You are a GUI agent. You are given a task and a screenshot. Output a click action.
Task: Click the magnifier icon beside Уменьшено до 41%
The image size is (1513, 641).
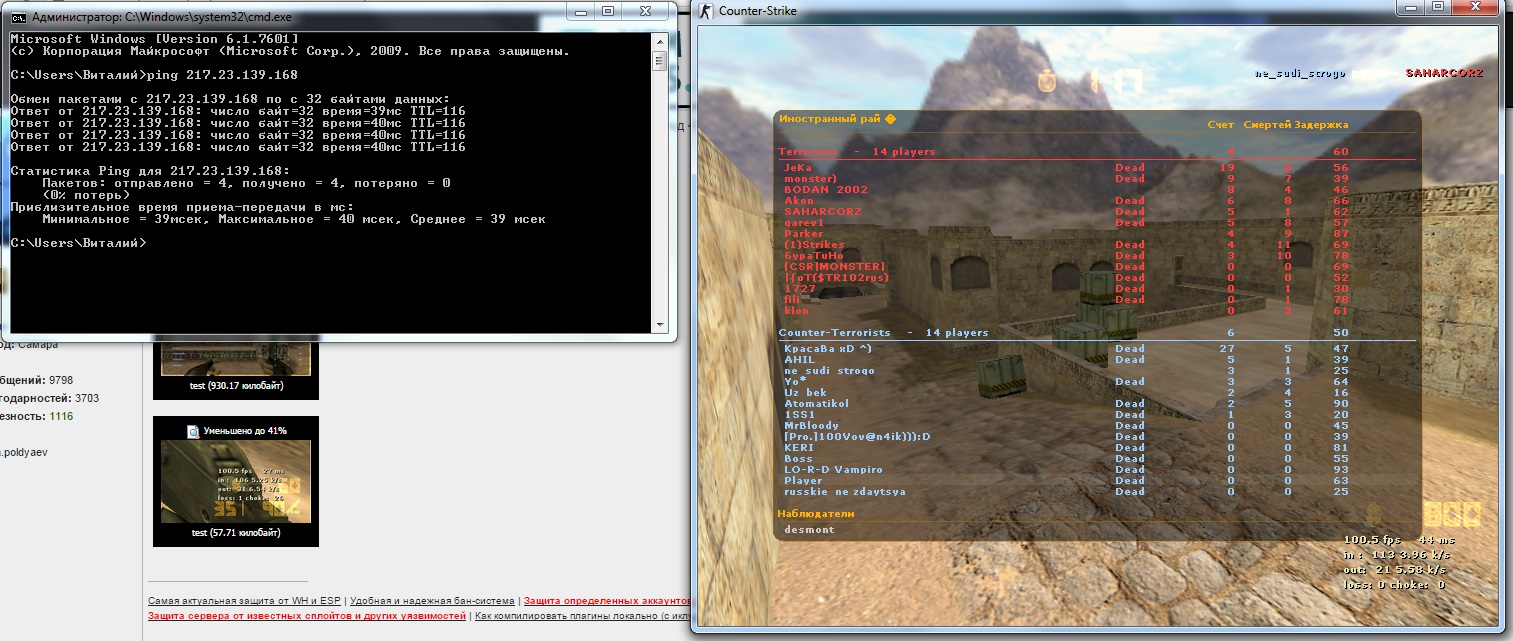coord(194,431)
